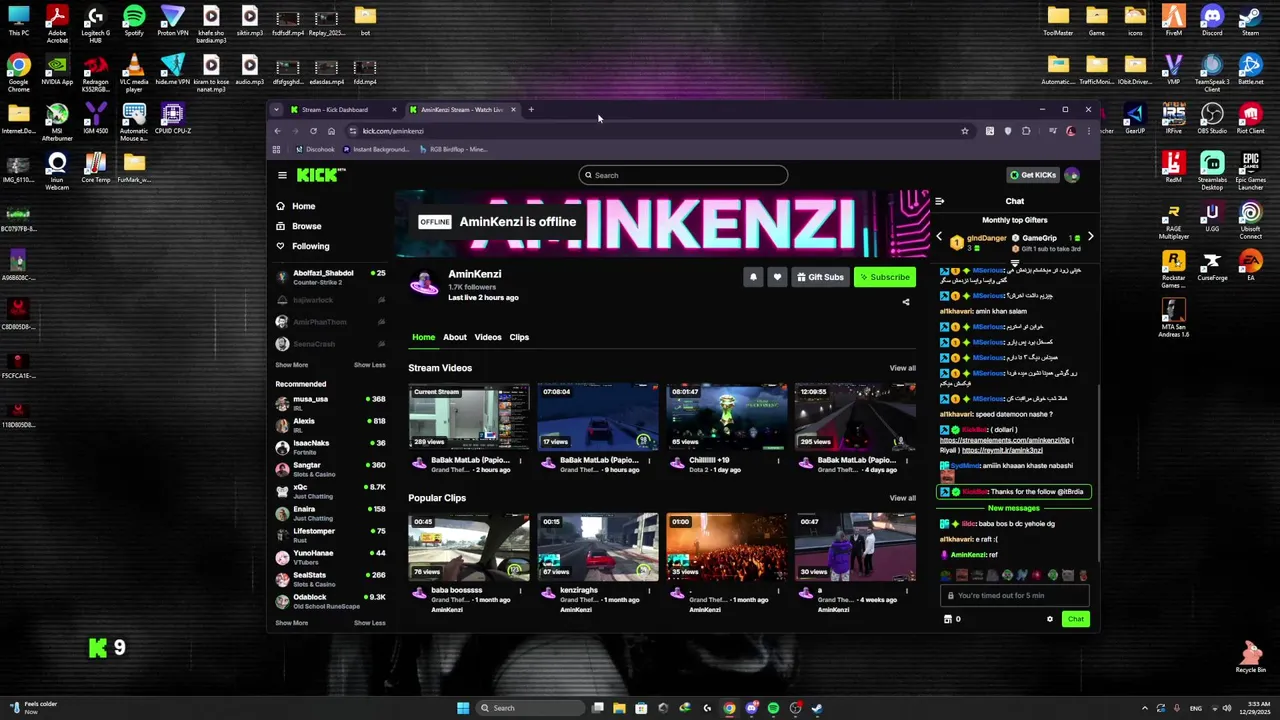Image resolution: width=1280 pixels, height=720 pixels.
Task: Collapse the chat panel with arrow icon
Action: click(939, 201)
